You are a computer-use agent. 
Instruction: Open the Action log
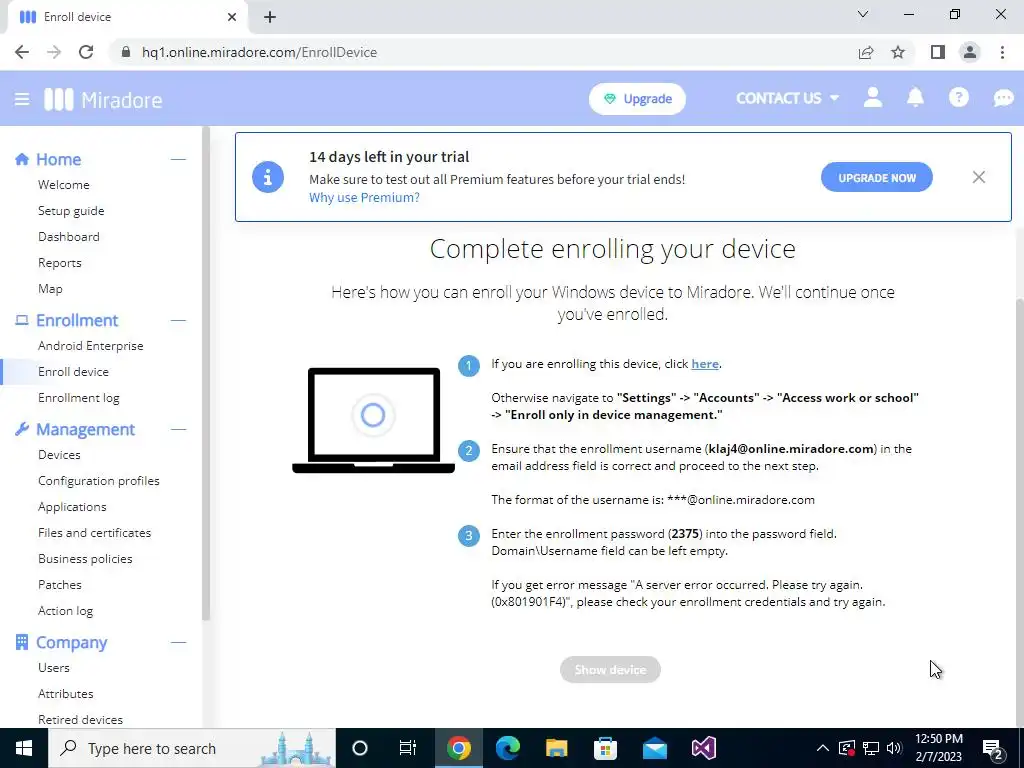click(x=65, y=611)
